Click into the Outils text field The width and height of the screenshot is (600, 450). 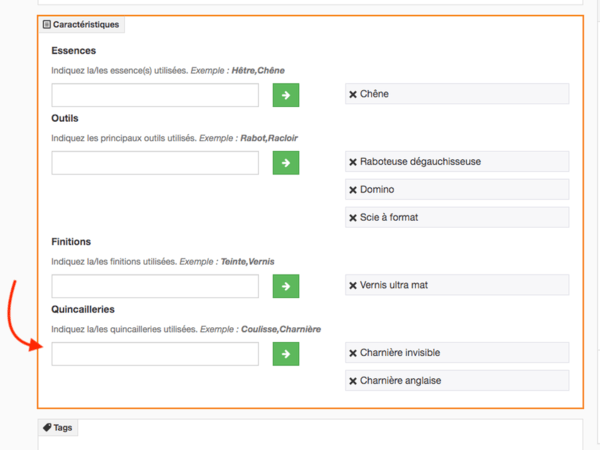[x=155, y=163]
